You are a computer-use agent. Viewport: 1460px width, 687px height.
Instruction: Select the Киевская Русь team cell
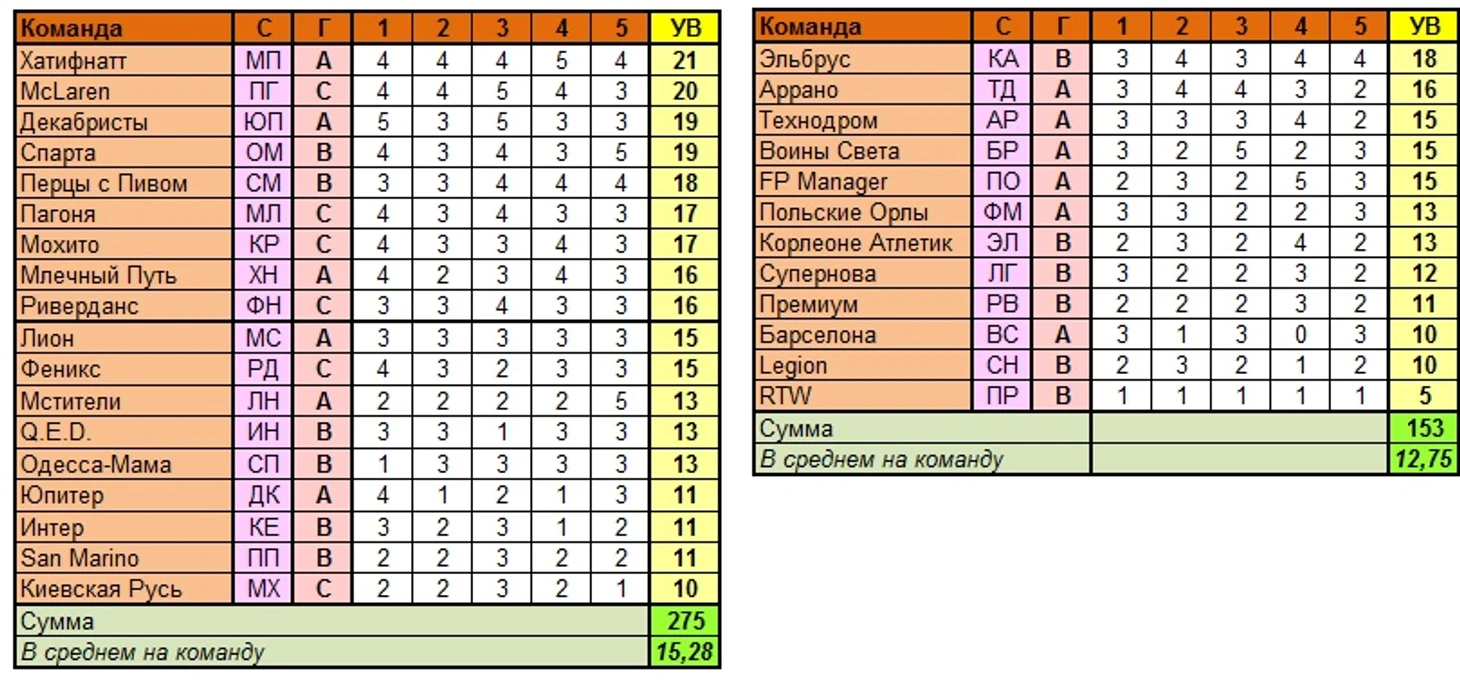tap(125, 589)
